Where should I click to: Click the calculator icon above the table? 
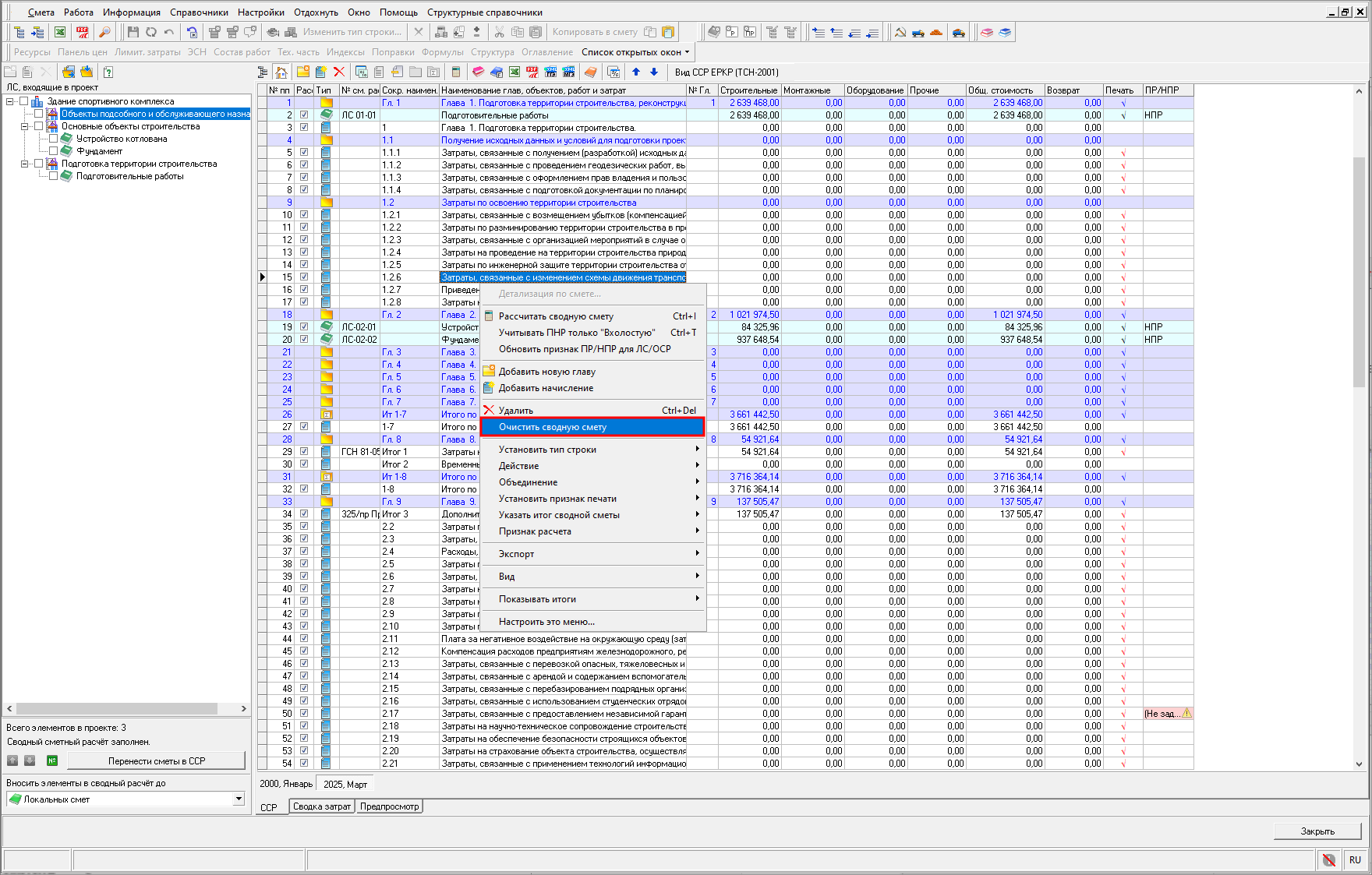click(456, 72)
